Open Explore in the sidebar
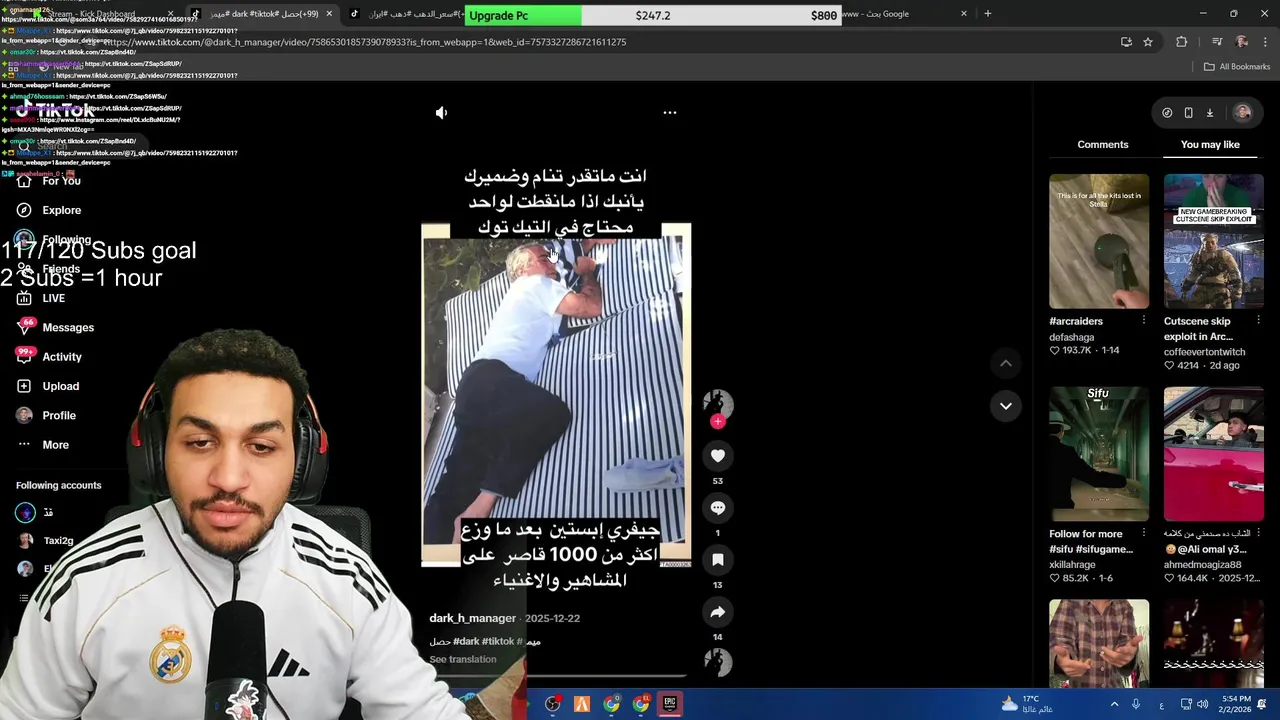1280x720 pixels. click(61, 210)
